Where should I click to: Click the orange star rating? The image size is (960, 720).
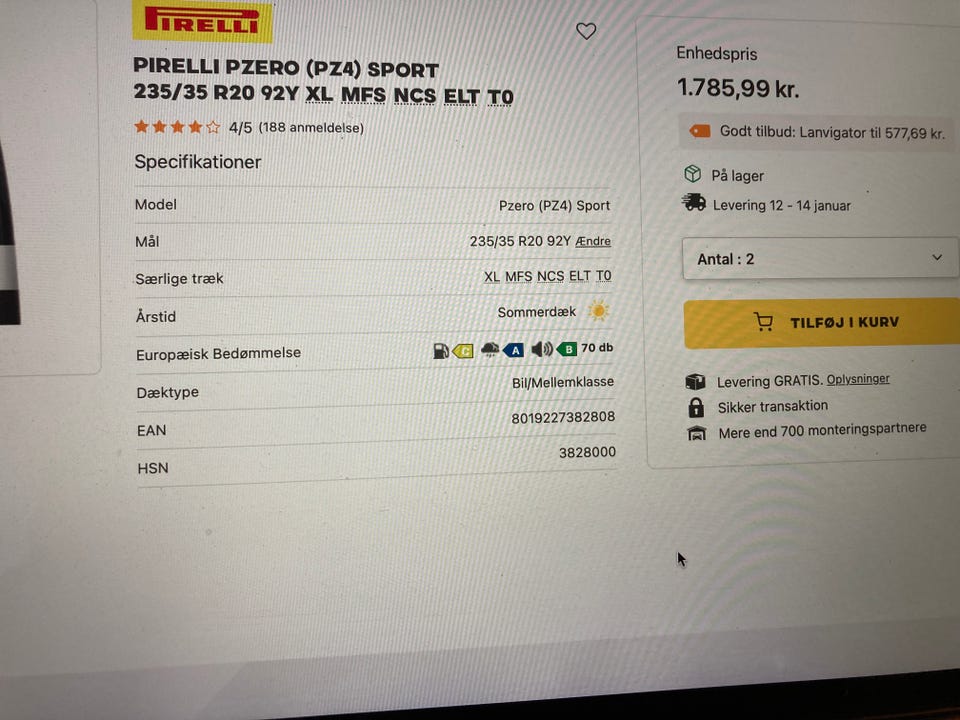[177, 127]
